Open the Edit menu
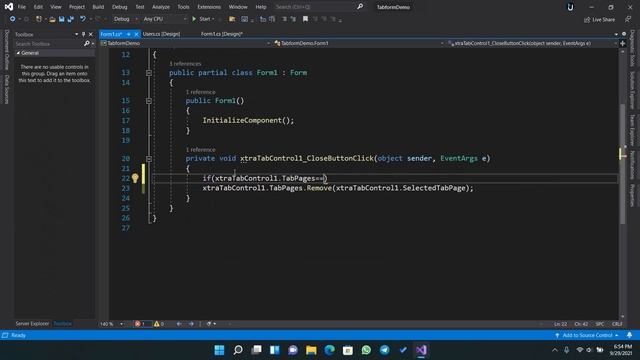The image size is (640, 360). coord(38,7)
